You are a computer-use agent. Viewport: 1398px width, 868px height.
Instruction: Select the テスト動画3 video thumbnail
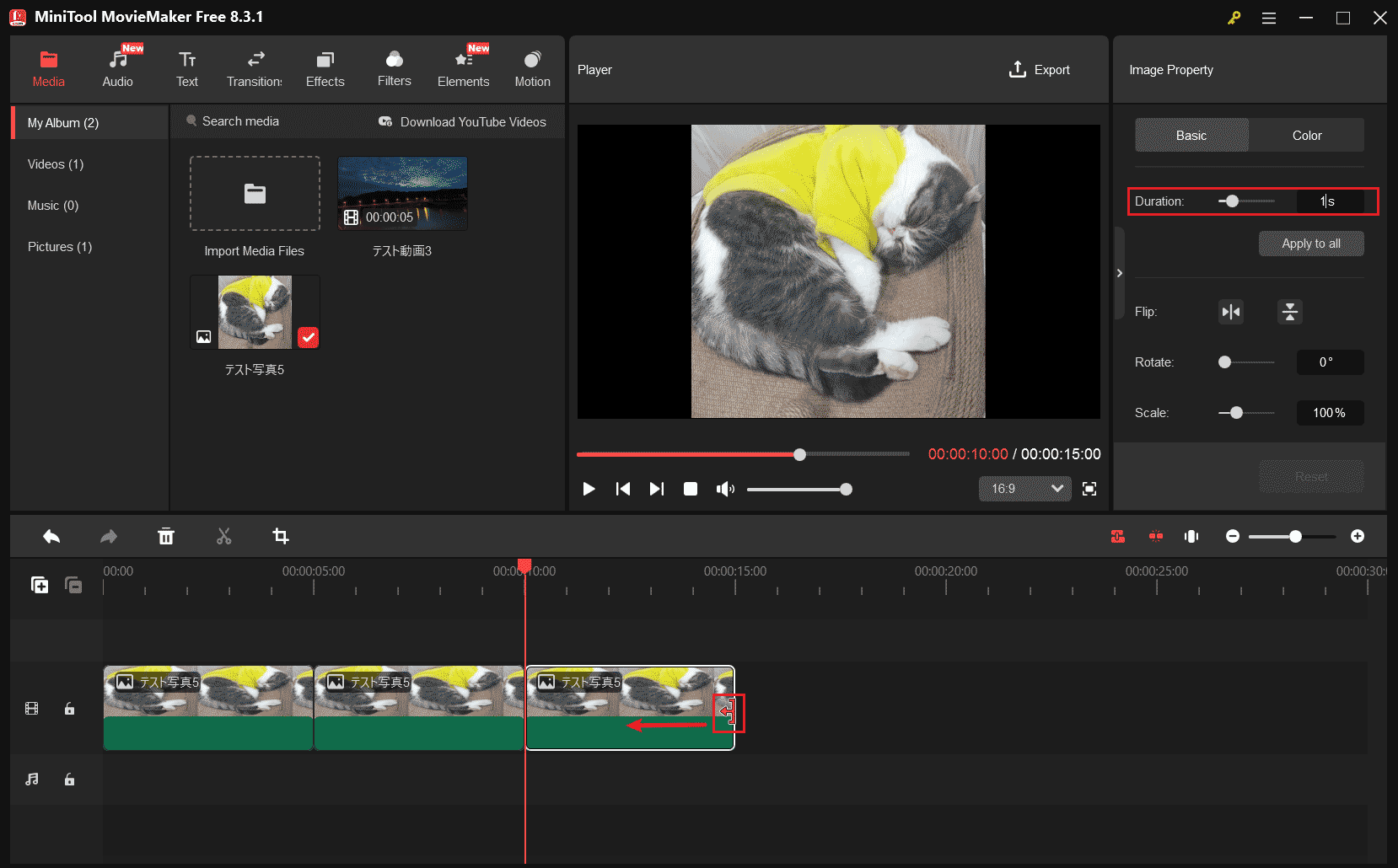point(402,194)
